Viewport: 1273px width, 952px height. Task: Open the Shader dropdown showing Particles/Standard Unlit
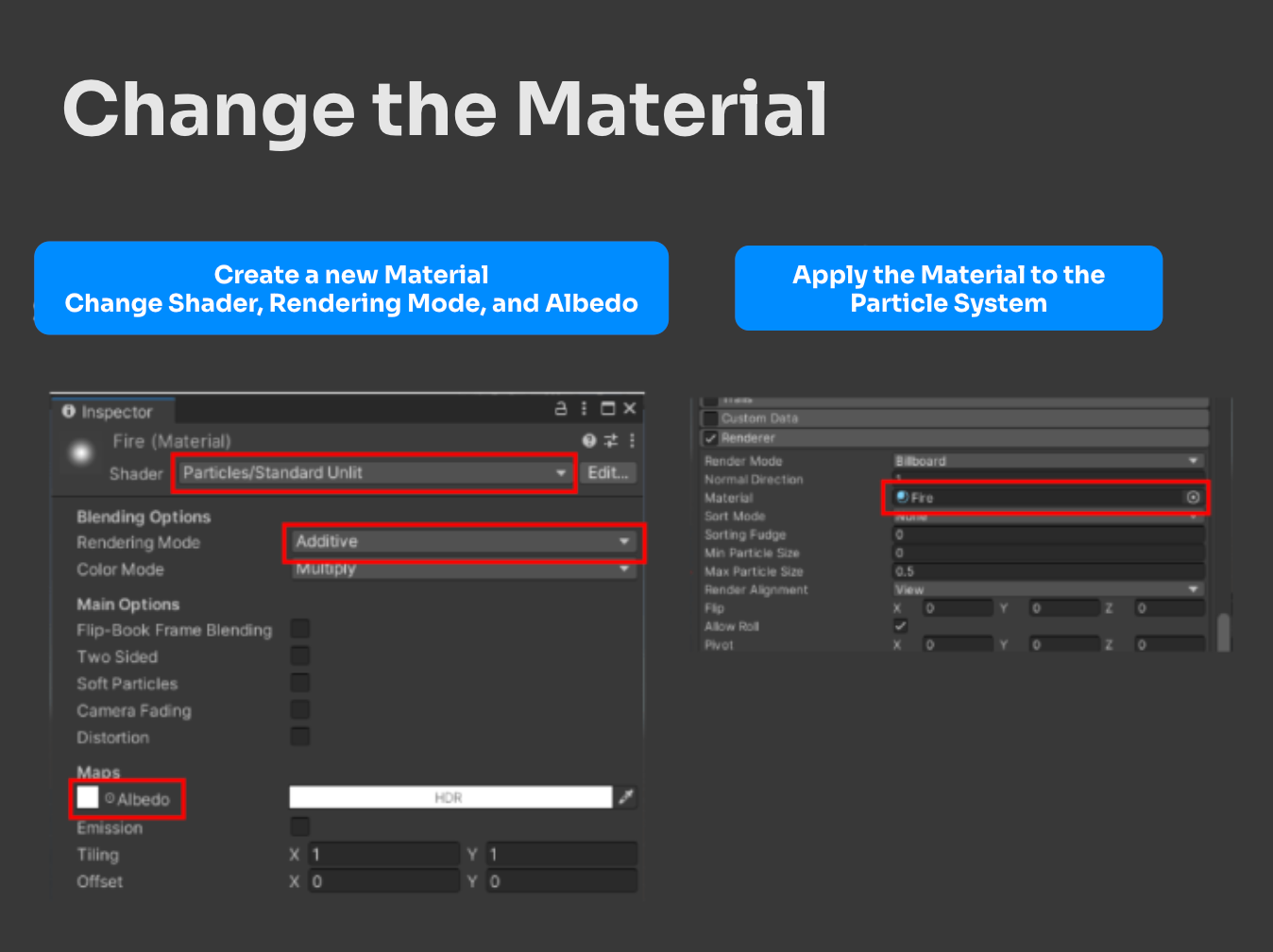376,472
